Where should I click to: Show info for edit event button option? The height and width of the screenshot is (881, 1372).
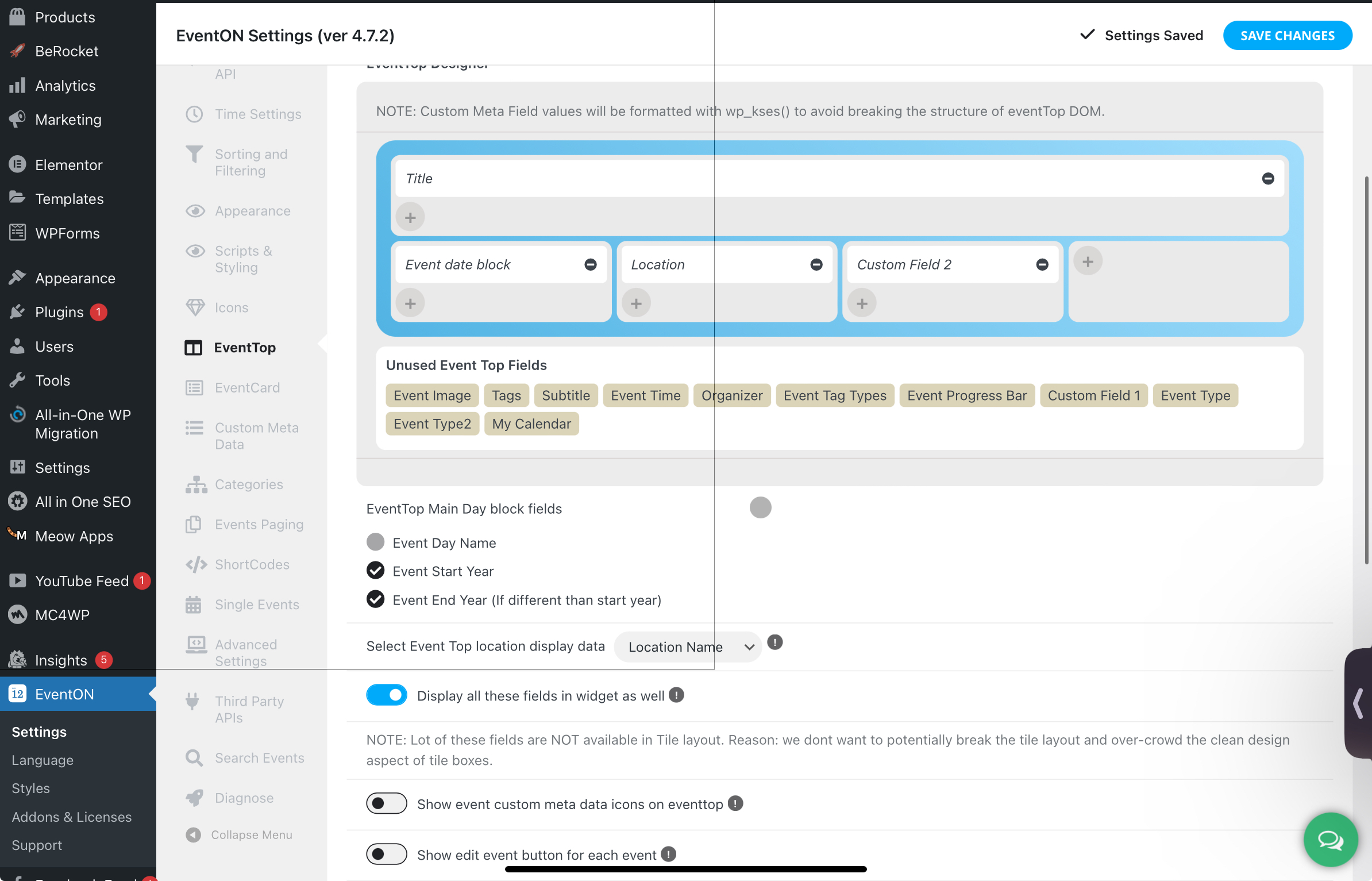coord(668,855)
